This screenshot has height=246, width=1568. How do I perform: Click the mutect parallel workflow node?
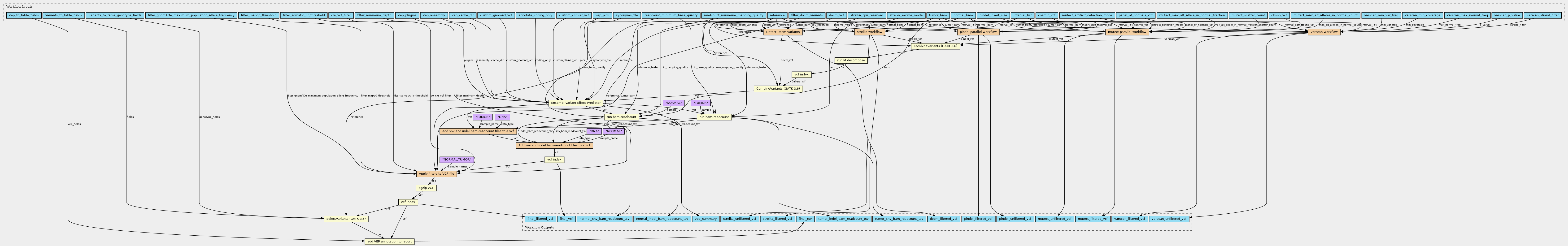pyautogui.click(x=1127, y=32)
